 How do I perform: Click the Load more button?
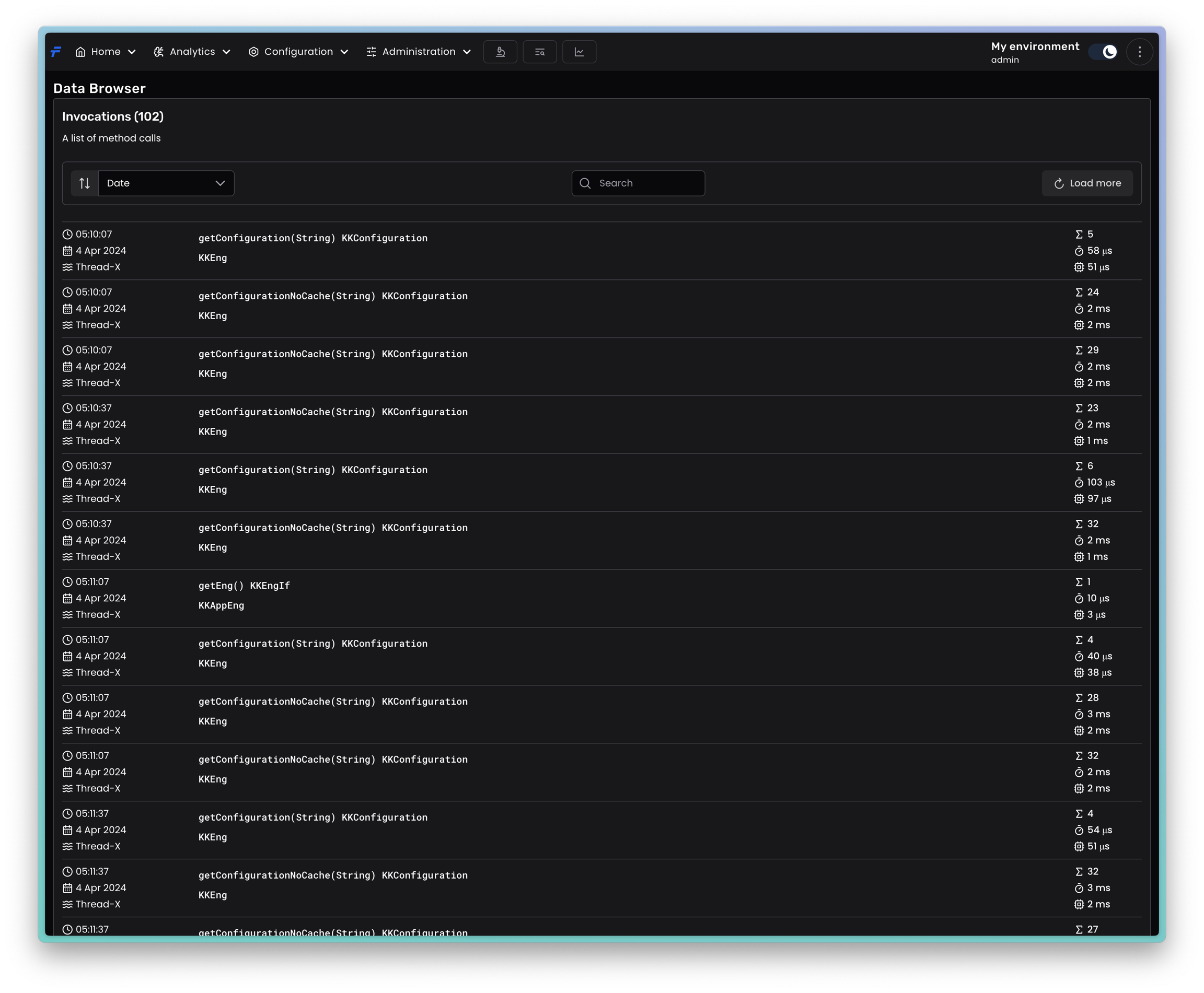click(1087, 183)
